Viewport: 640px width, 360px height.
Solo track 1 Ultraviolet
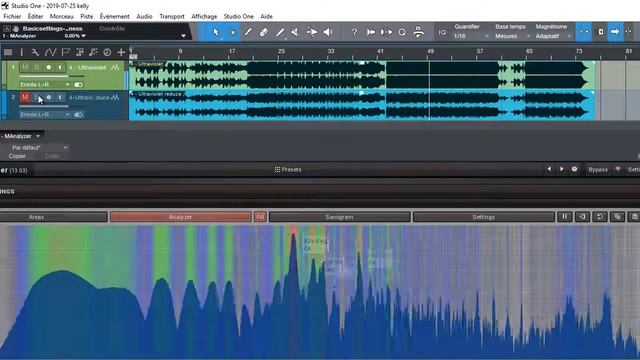[x=36, y=67]
